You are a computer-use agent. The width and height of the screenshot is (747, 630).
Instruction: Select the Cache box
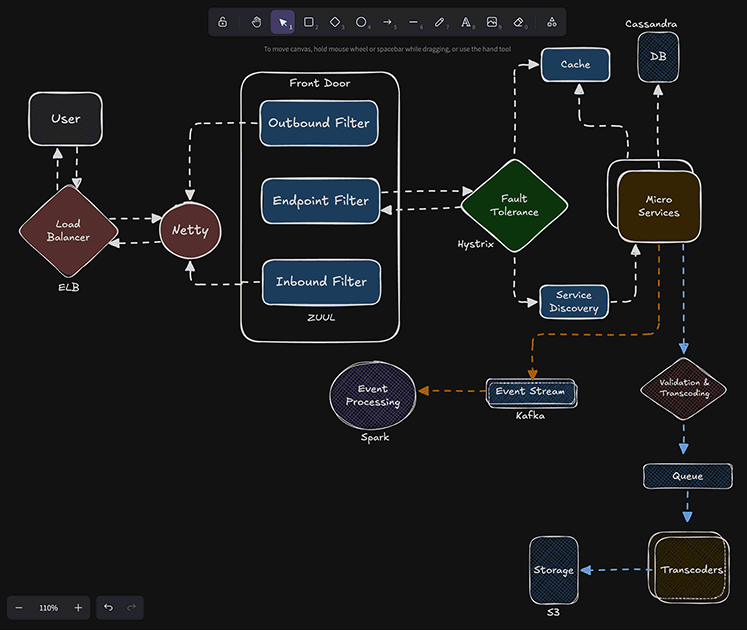pyautogui.click(x=575, y=64)
